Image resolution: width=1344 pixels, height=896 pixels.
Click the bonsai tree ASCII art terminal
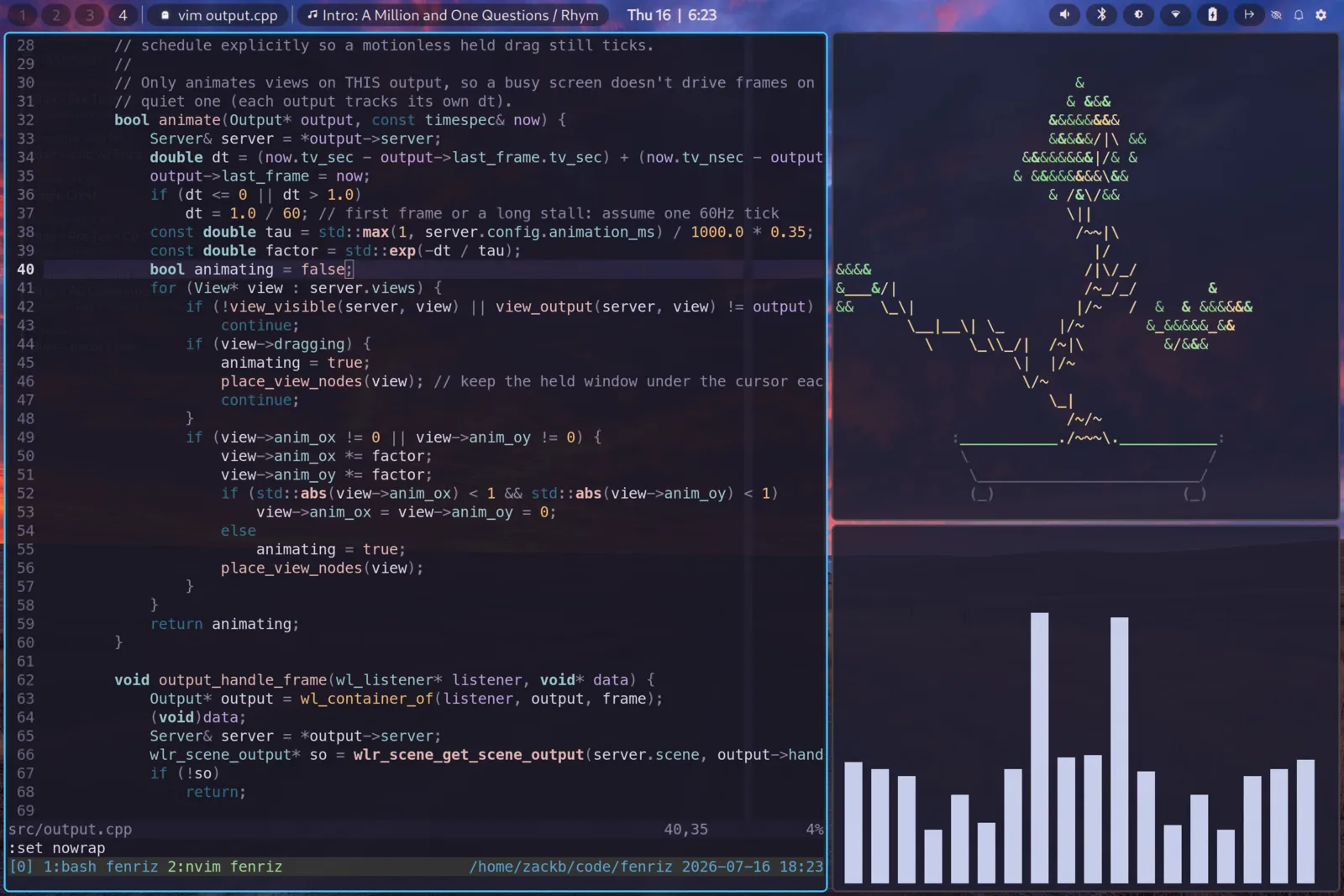(1085, 276)
